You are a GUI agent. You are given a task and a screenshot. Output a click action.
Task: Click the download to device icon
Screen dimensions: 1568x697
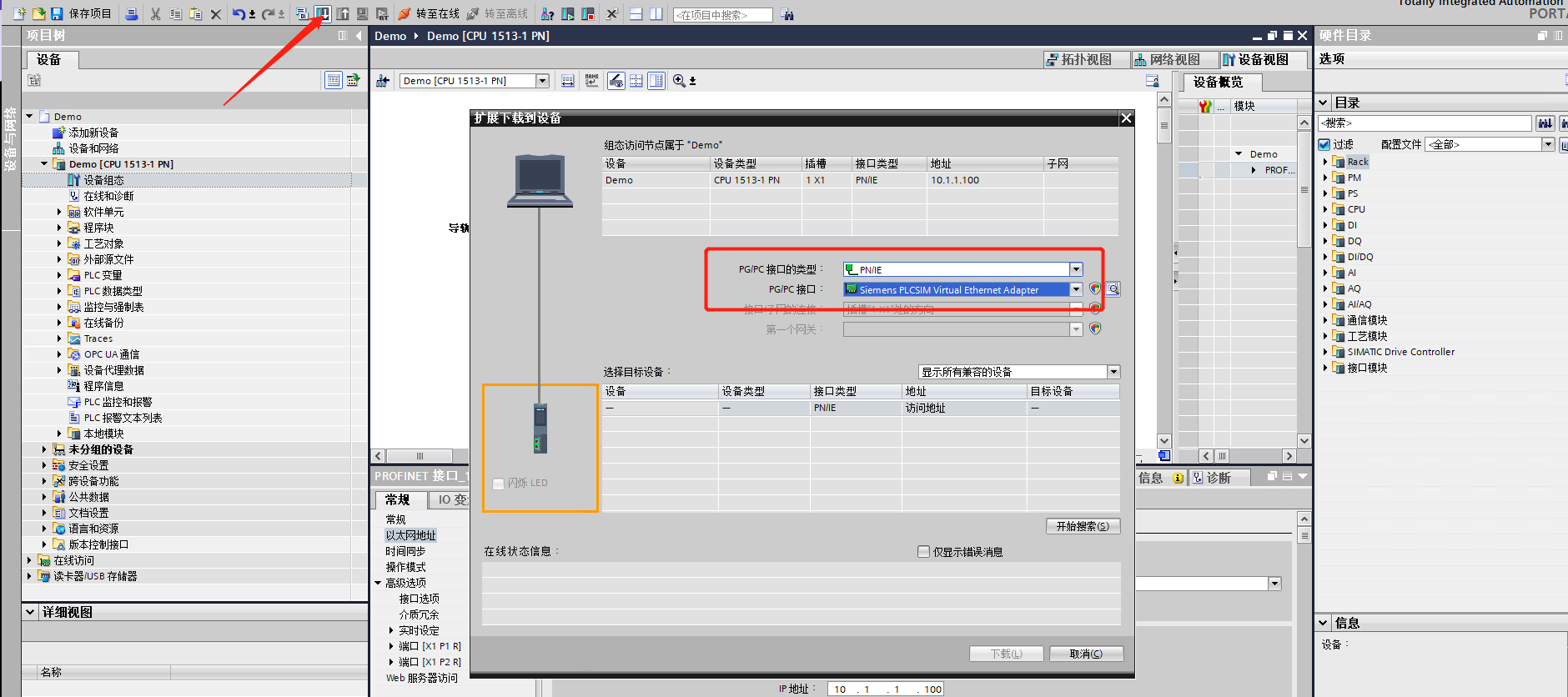(x=323, y=14)
